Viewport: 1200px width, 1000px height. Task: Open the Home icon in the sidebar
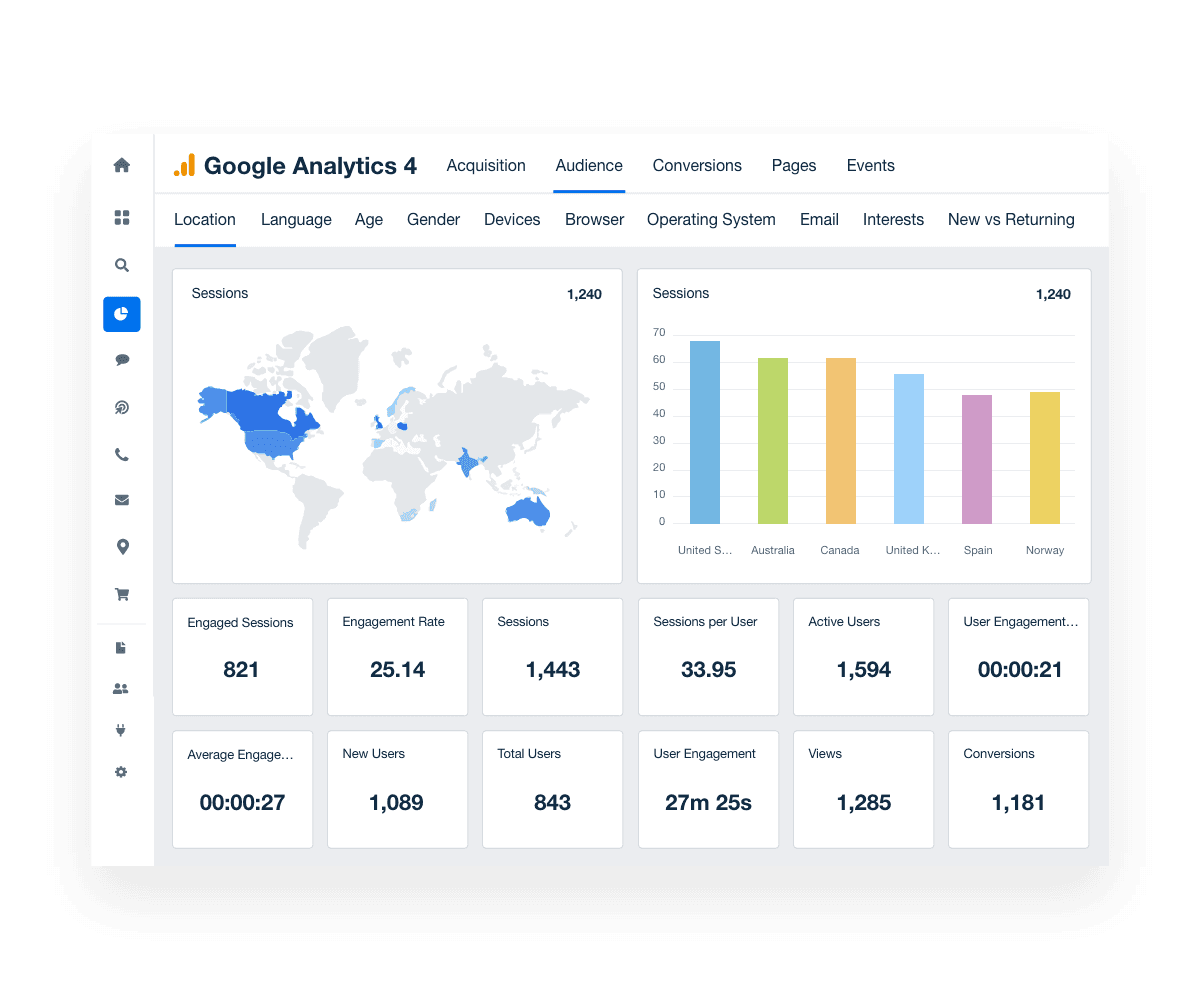point(121,165)
